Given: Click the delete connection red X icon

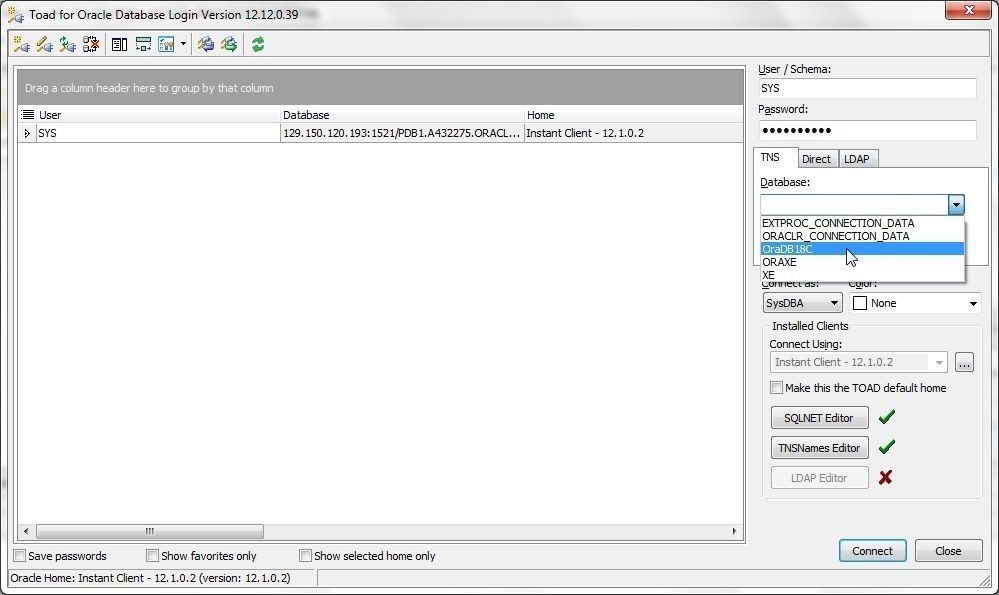Looking at the screenshot, I should [91, 44].
